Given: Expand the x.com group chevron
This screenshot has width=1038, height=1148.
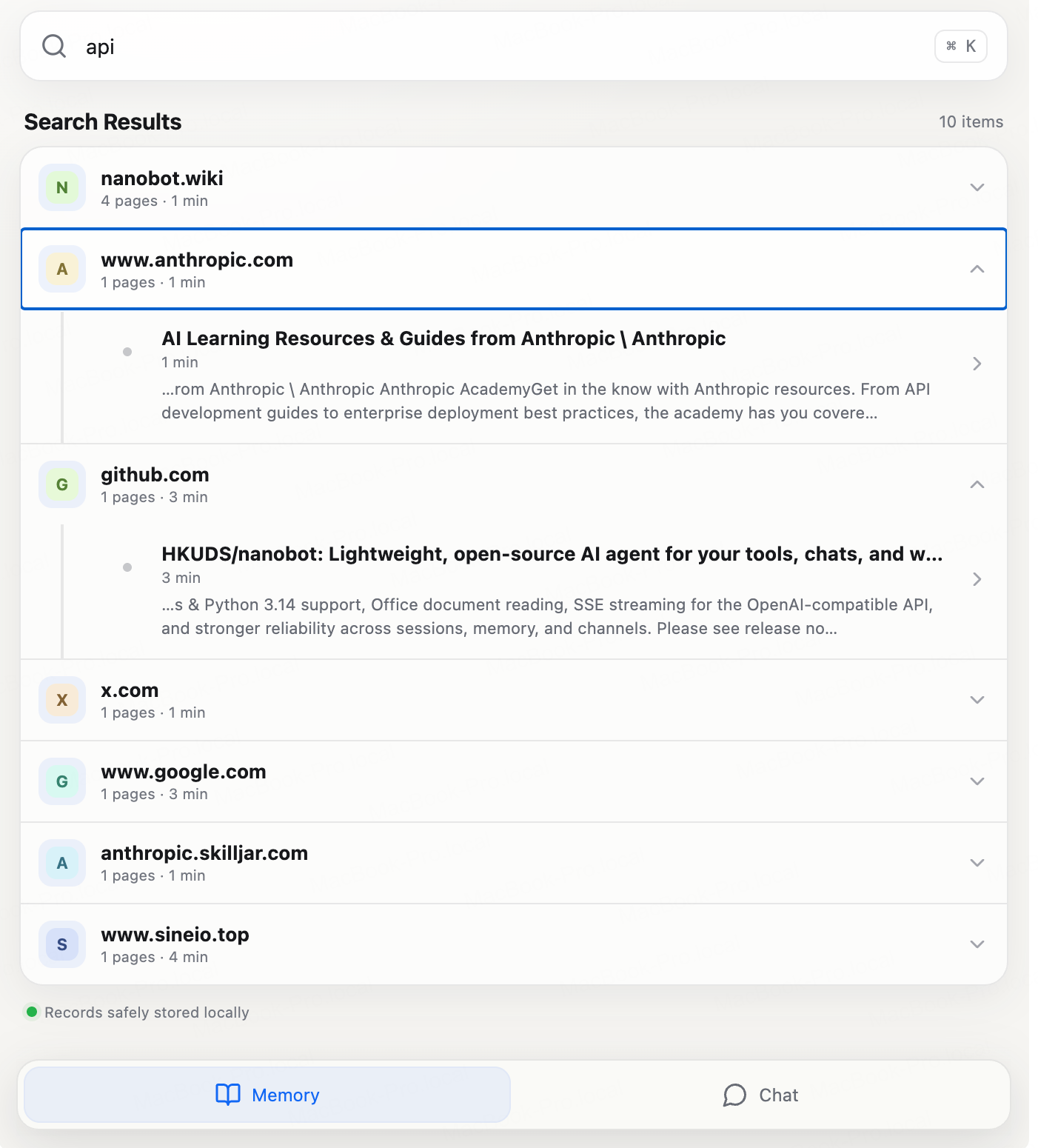Looking at the screenshot, I should 977,700.
